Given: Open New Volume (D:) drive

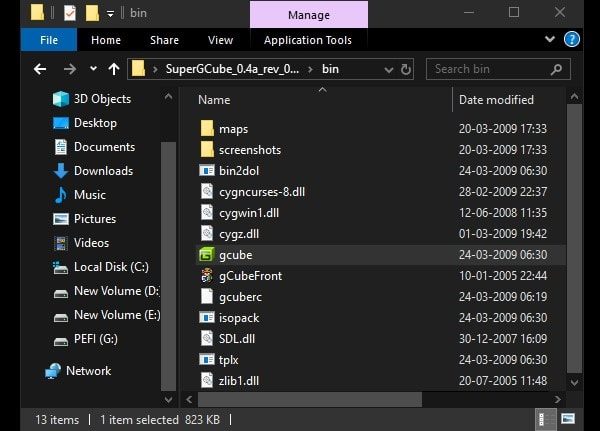Looking at the screenshot, I should [x=106, y=291].
